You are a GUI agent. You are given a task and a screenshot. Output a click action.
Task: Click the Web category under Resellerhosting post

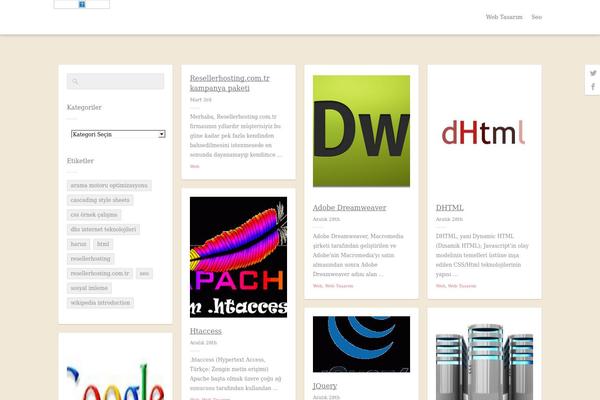pyautogui.click(x=194, y=167)
